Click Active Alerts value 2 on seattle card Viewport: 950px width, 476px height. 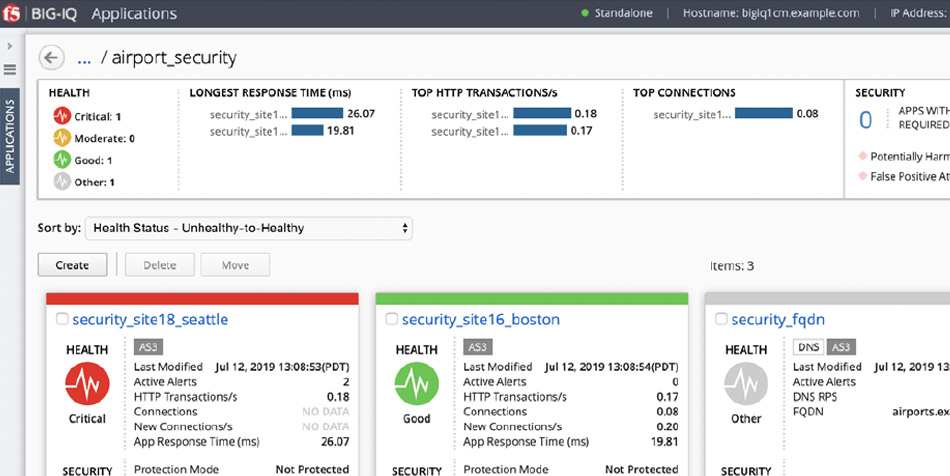(x=346, y=382)
